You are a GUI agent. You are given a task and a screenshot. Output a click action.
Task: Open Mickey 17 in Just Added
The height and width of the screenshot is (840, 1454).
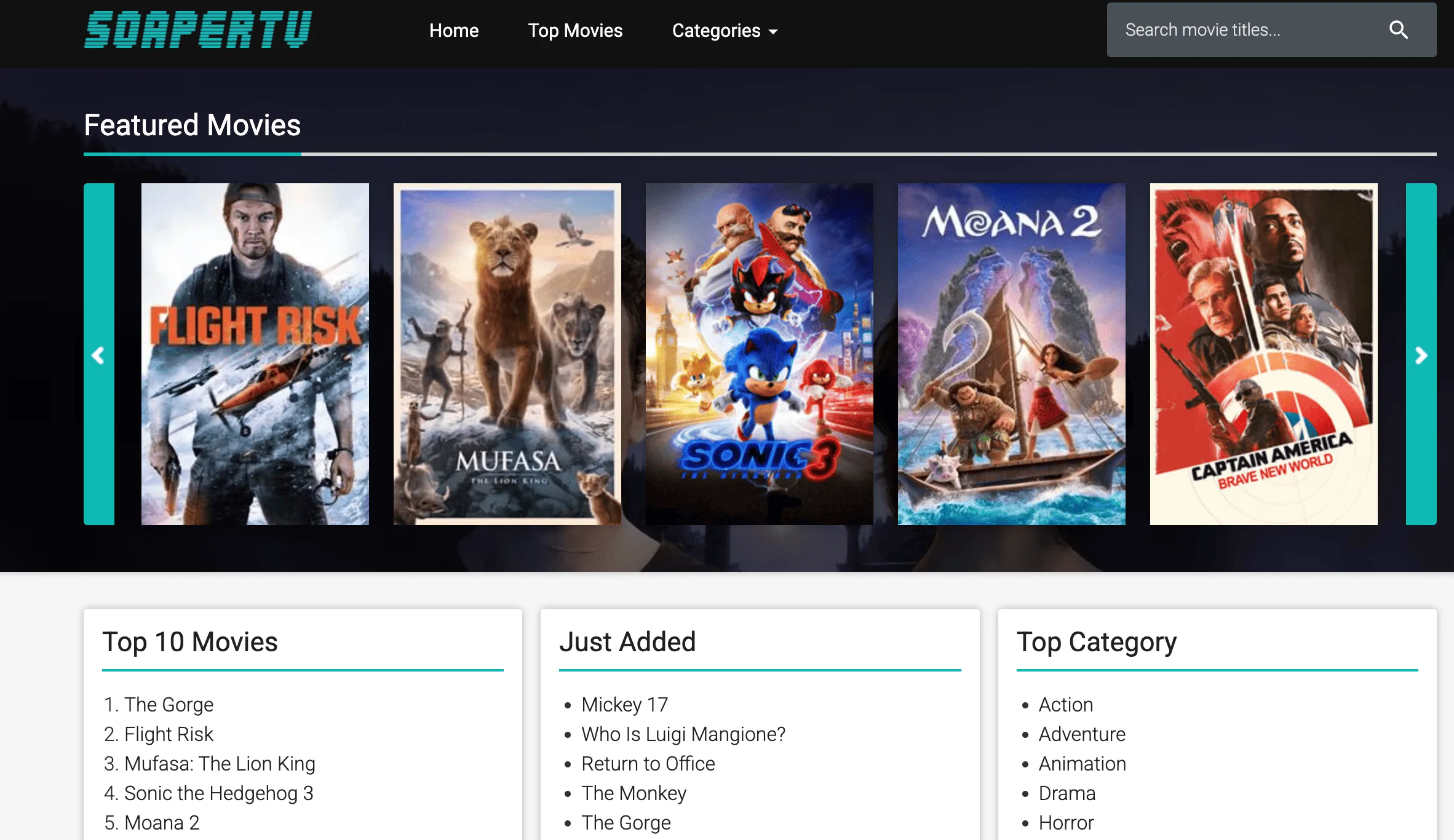[x=624, y=705]
